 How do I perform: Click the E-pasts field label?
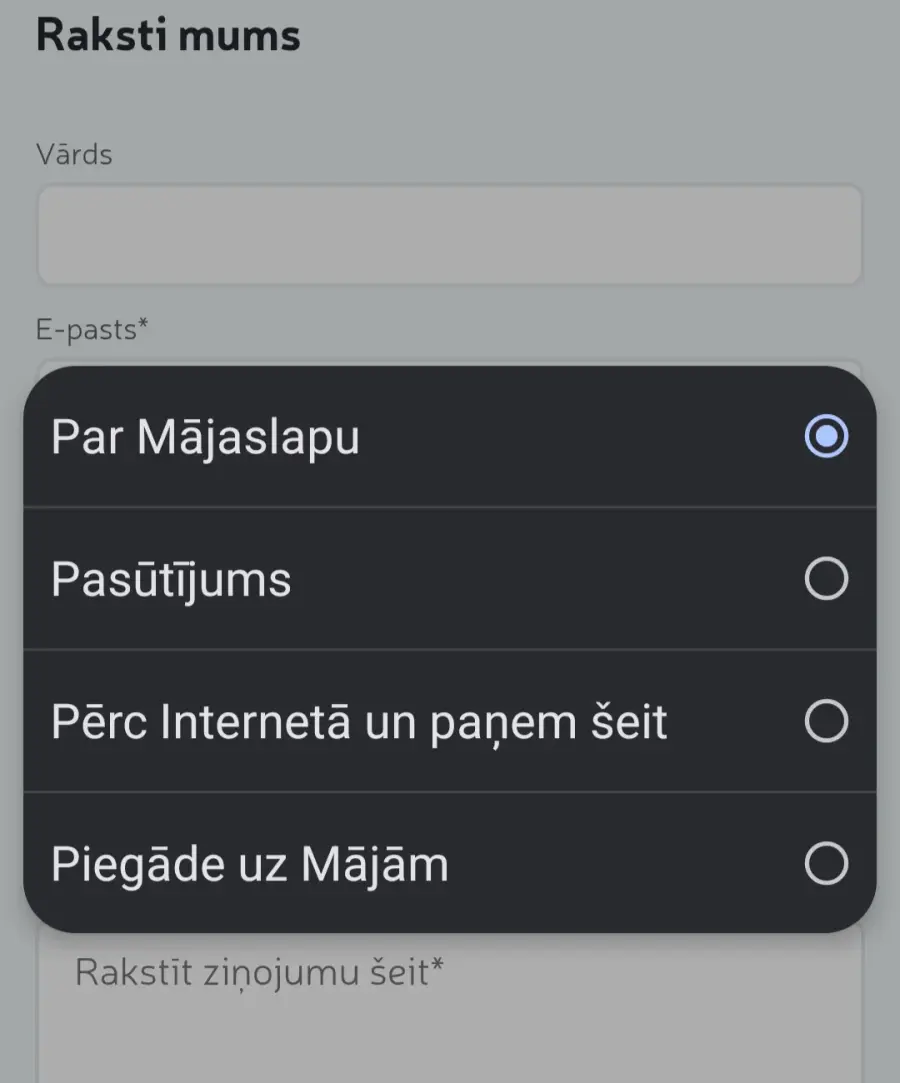coord(86,329)
